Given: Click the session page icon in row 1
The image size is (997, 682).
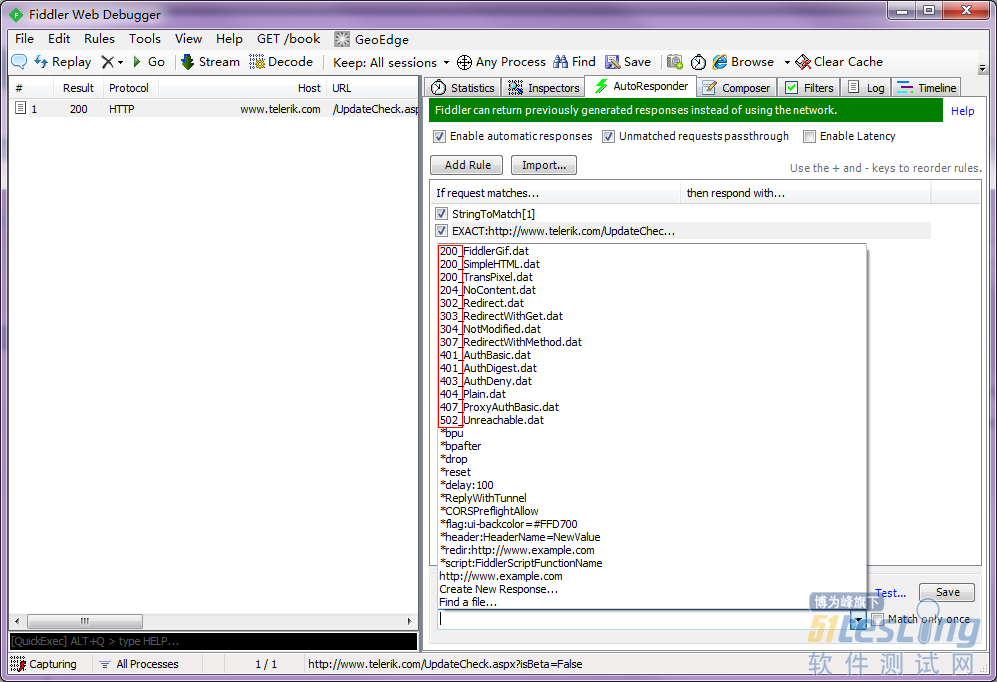Looking at the screenshot, I should [x=20, y=108].
